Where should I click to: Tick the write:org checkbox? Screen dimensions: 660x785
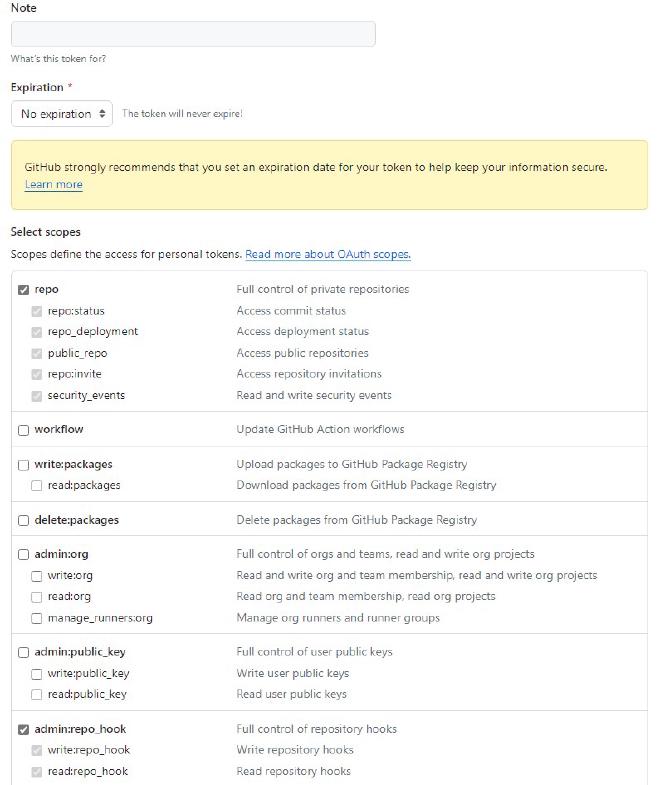[x=37, y=576]
